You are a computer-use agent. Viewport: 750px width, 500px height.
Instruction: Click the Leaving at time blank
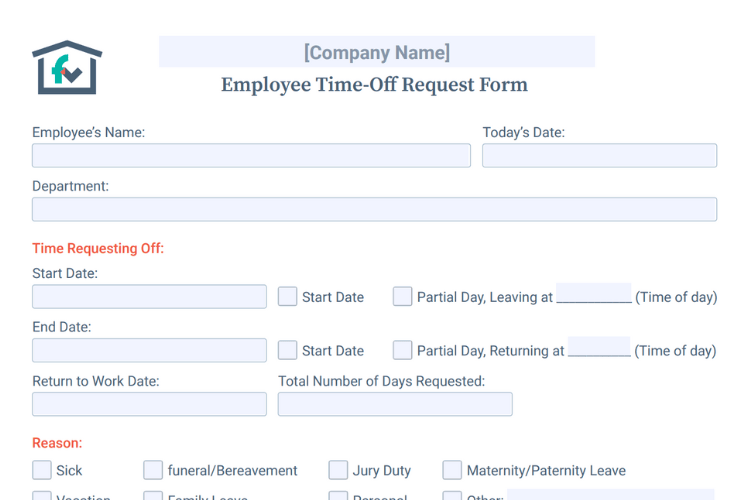point(593,294)
